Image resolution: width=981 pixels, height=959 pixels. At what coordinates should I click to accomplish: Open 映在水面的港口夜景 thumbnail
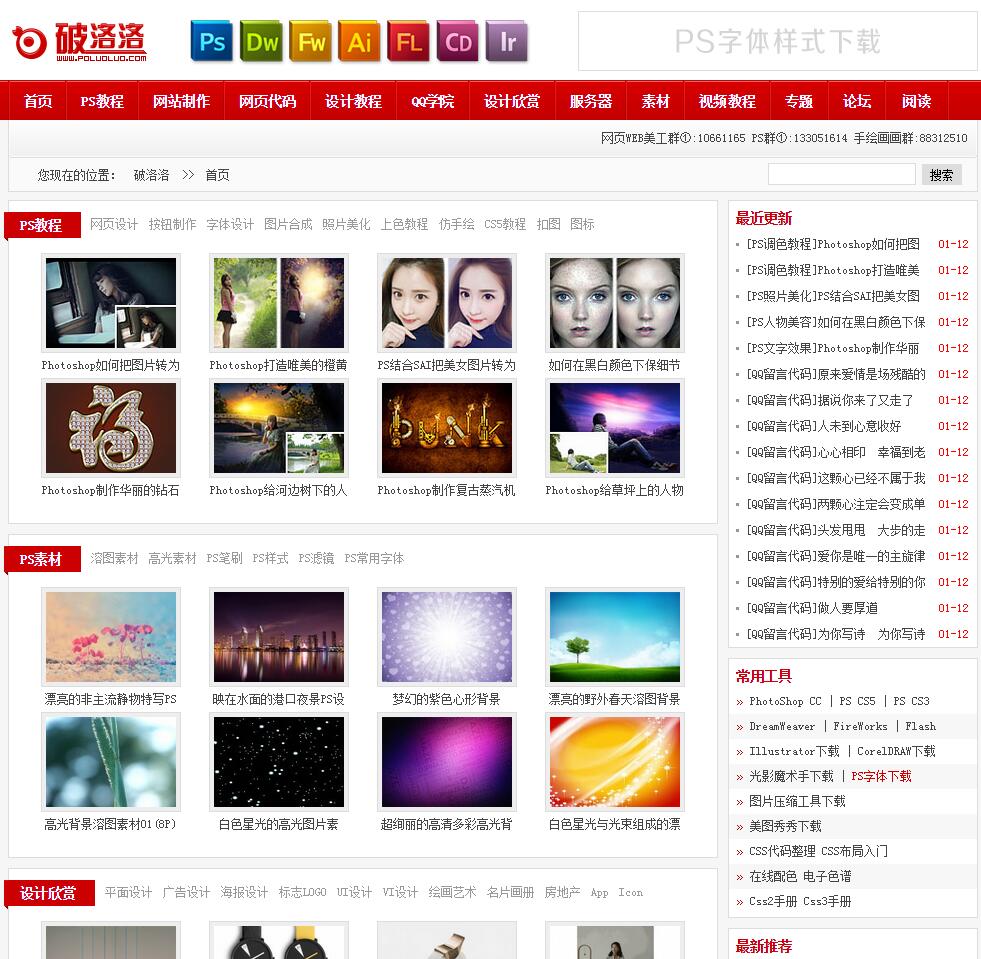(x=278, y=637)
